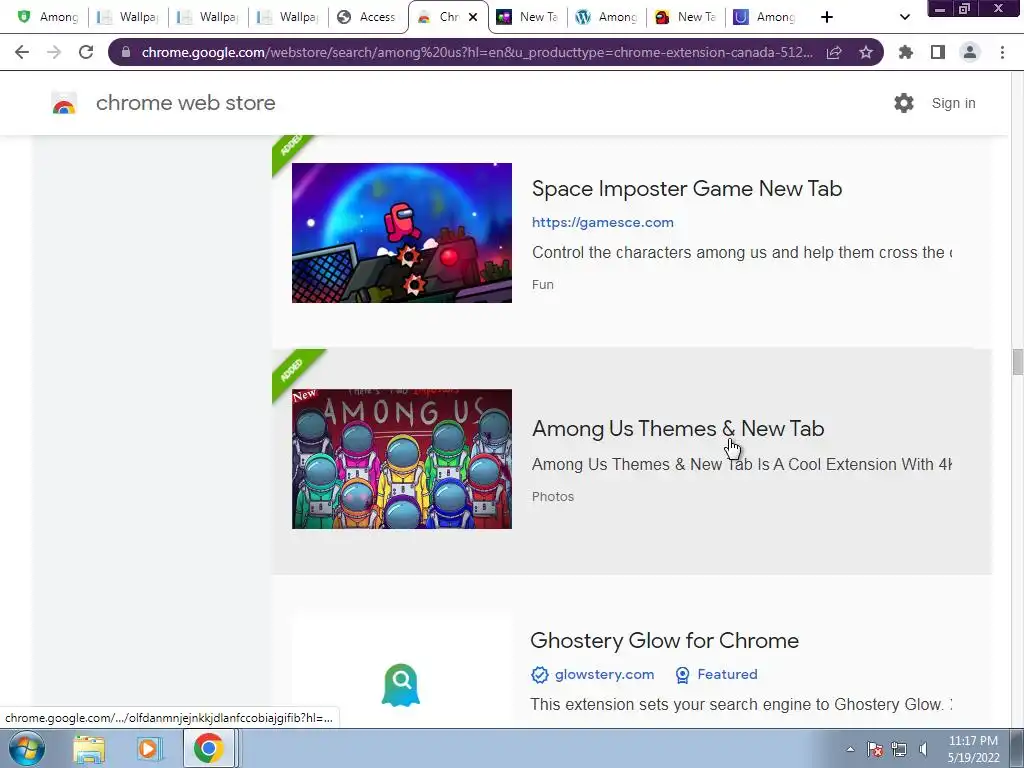Click the verified checkmark badge beside glowstery.com

coord(539,675)
